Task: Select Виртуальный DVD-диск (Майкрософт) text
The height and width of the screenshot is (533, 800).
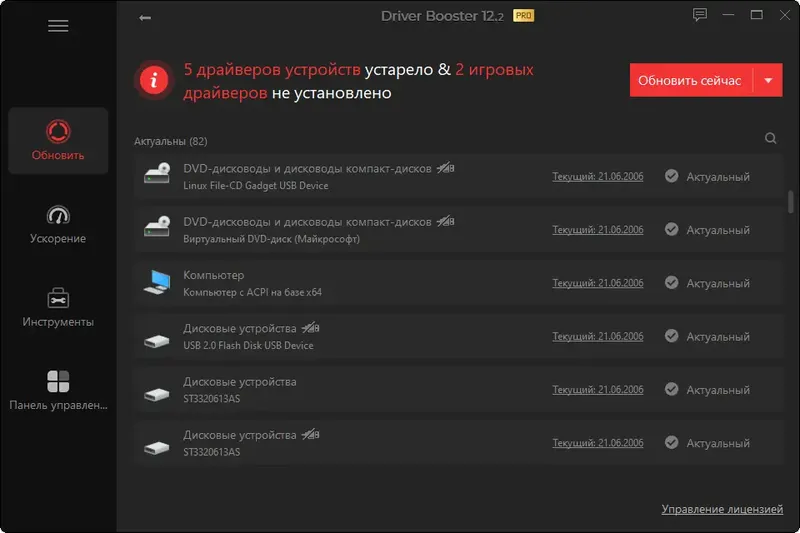Action: click(x=271, y=239)
